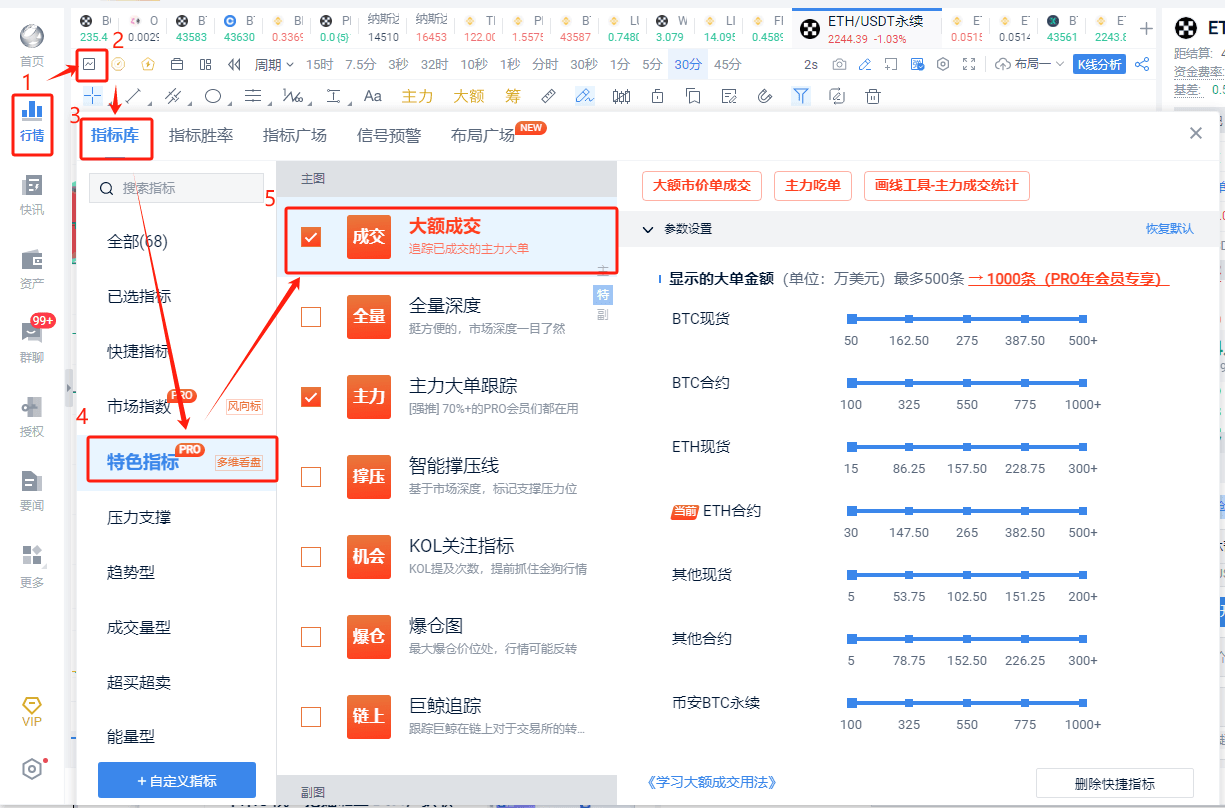Select 全部(68) indicator category

(x=137, y=241)
